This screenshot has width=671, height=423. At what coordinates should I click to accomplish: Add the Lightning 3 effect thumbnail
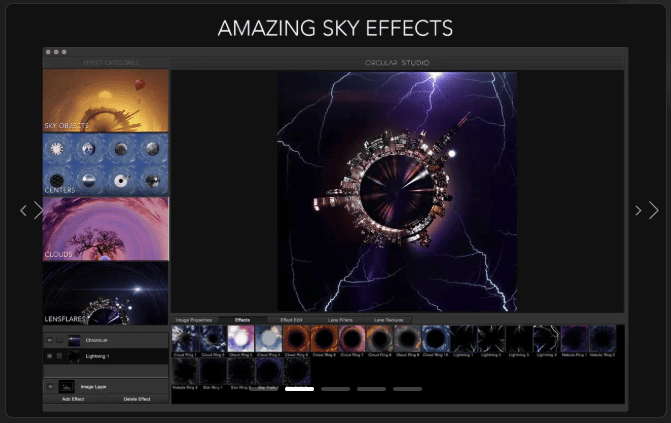[519, 339]
